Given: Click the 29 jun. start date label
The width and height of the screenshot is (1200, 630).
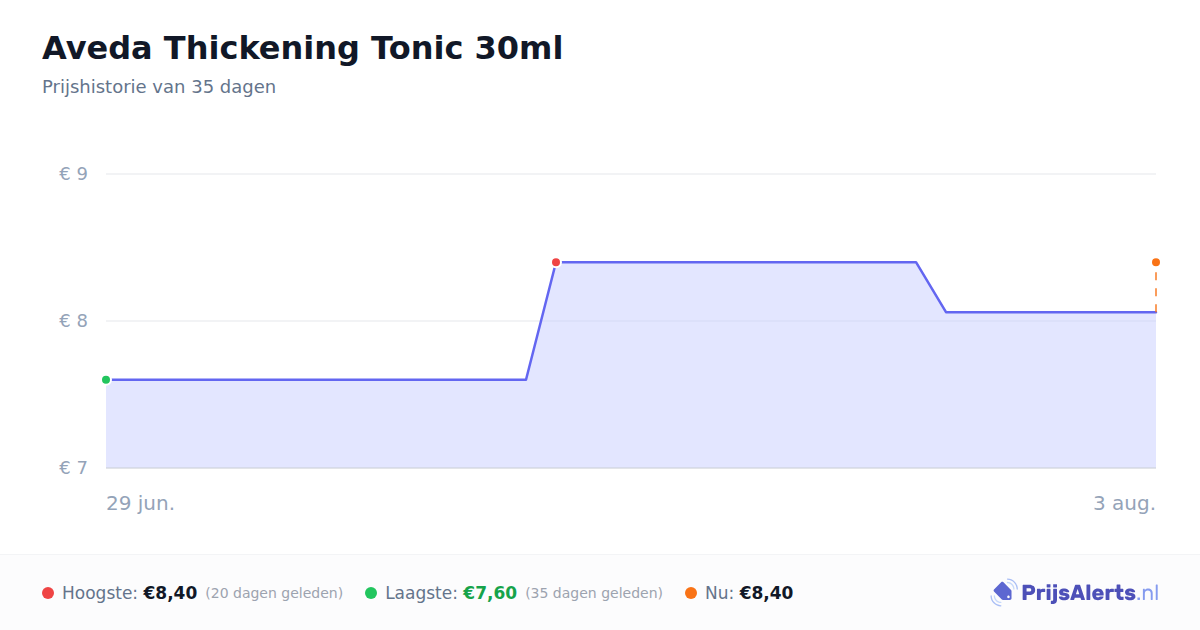Looking at the screenshot, I should 141,503.
